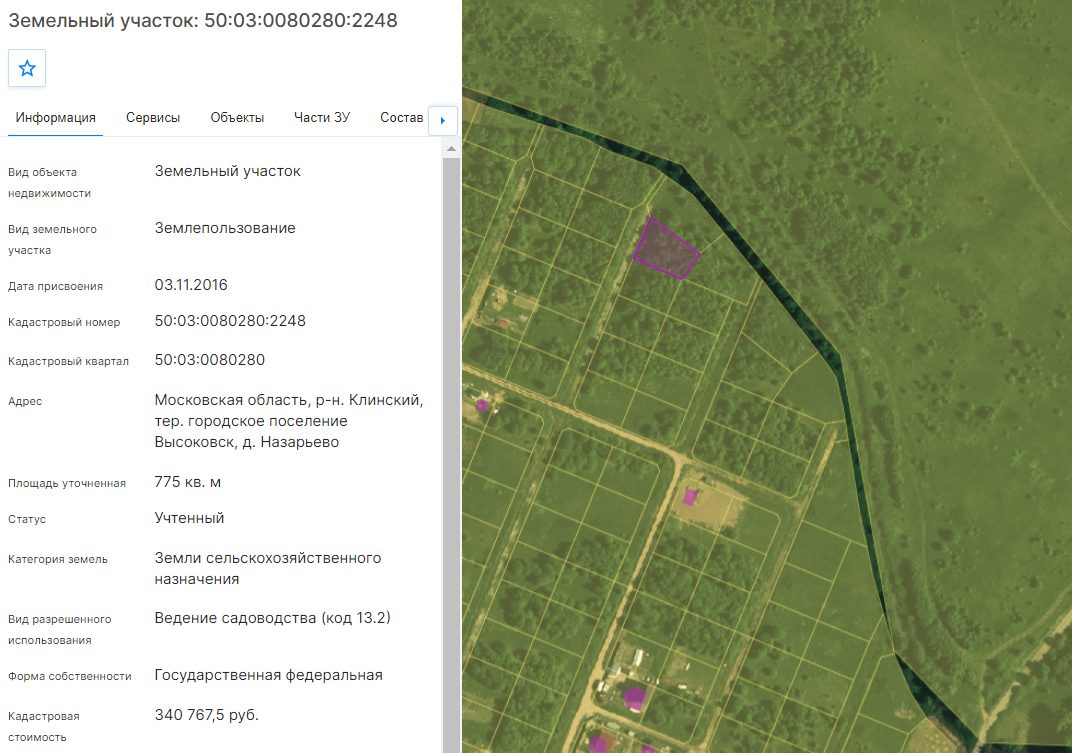Image resolution: width=1072 pixels, height=753 pixels.
Task: Open the Объекты tab
Action: (x=237, y=118)
